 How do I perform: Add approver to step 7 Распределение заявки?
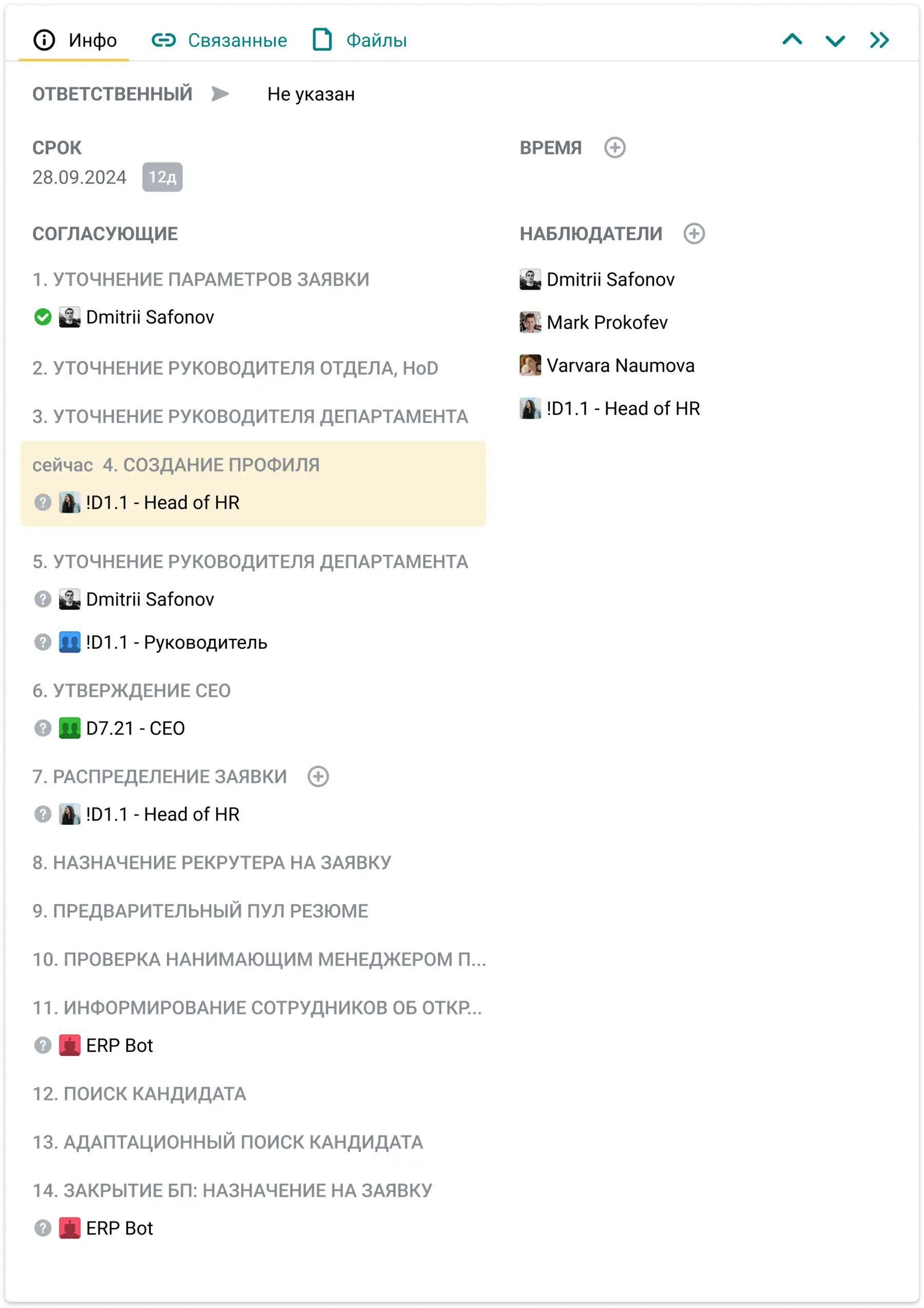318,776
